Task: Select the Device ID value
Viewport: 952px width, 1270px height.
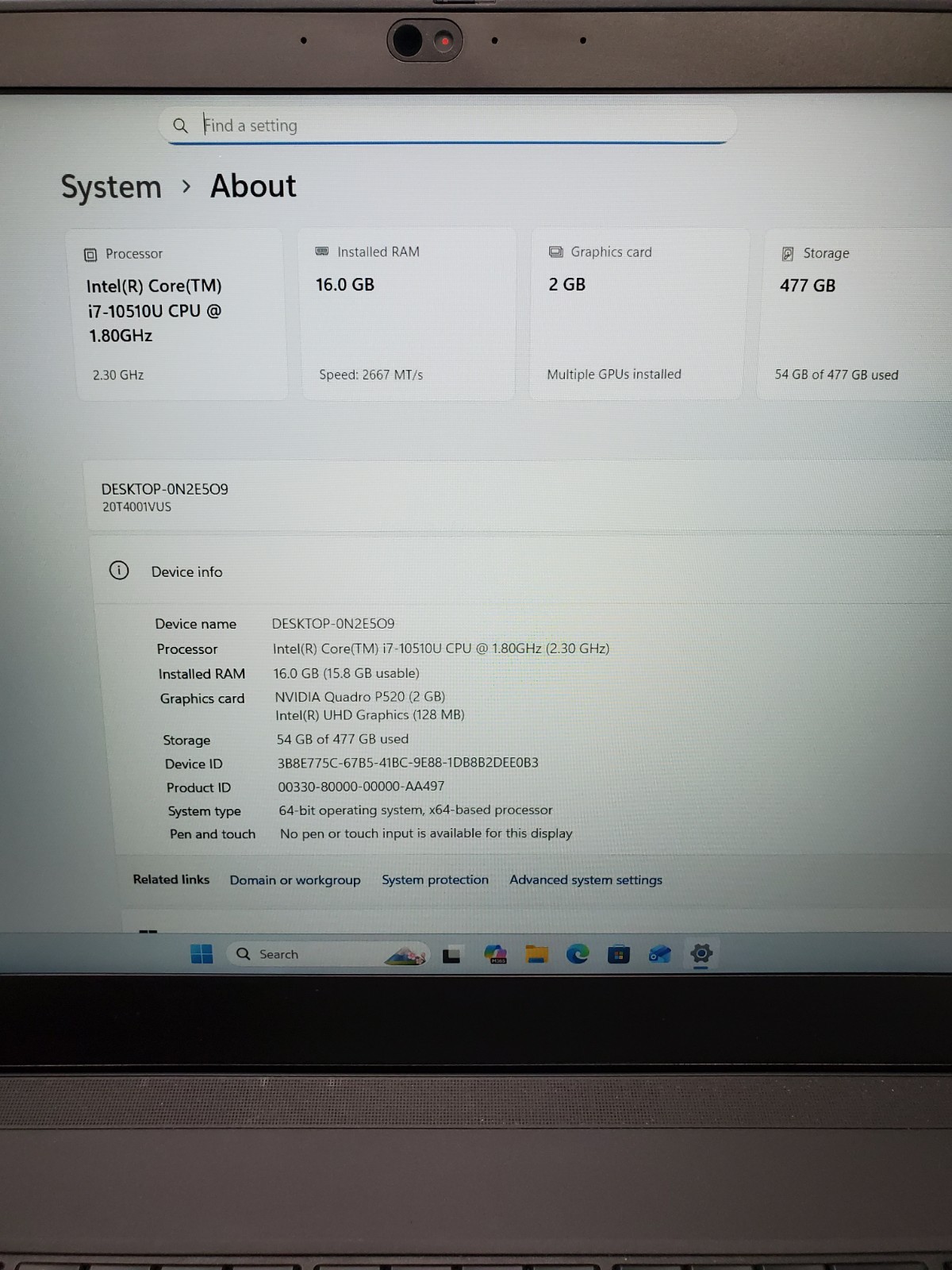Action: [x=408, y=763]
